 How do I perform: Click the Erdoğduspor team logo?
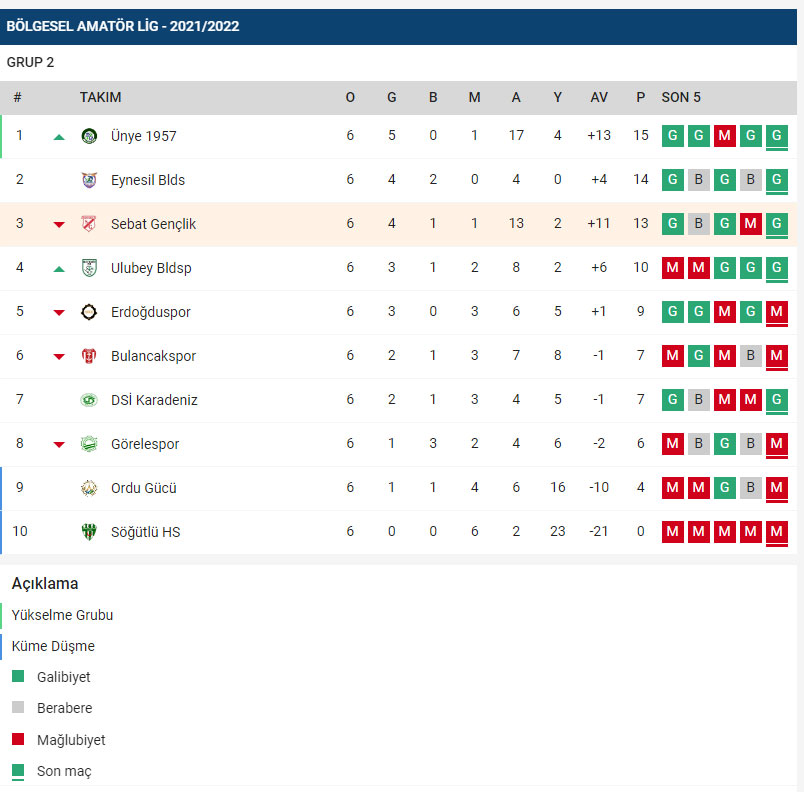89,312
